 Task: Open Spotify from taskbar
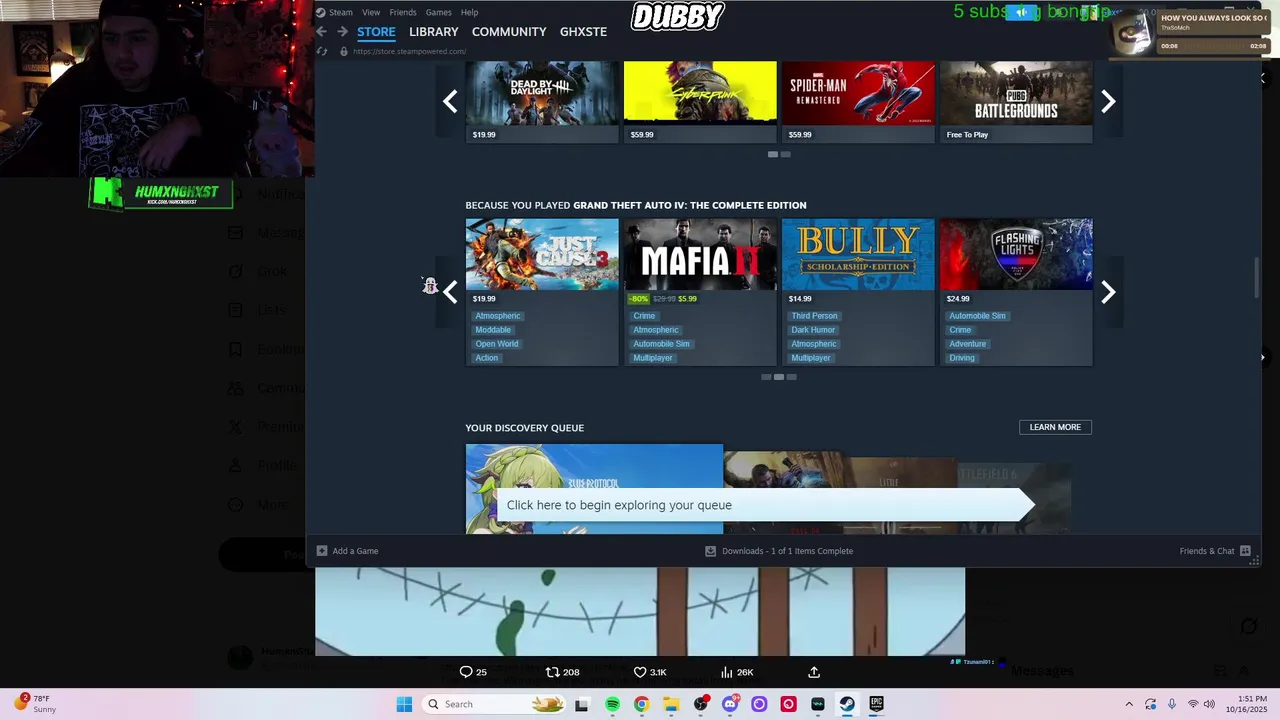[x=612, y=704]
